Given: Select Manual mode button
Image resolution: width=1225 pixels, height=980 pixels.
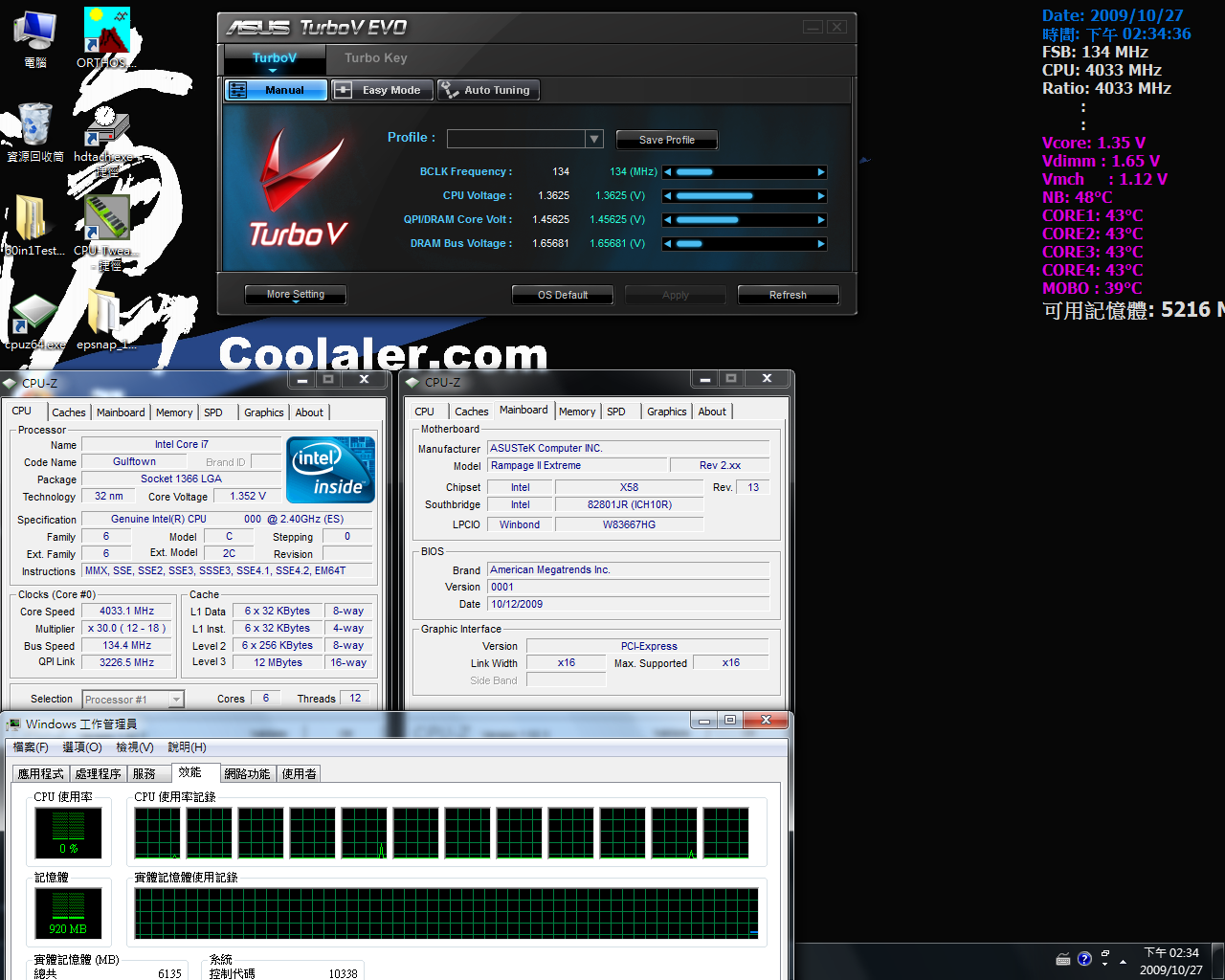Looking at the screenshot, I should click(276, 90).
